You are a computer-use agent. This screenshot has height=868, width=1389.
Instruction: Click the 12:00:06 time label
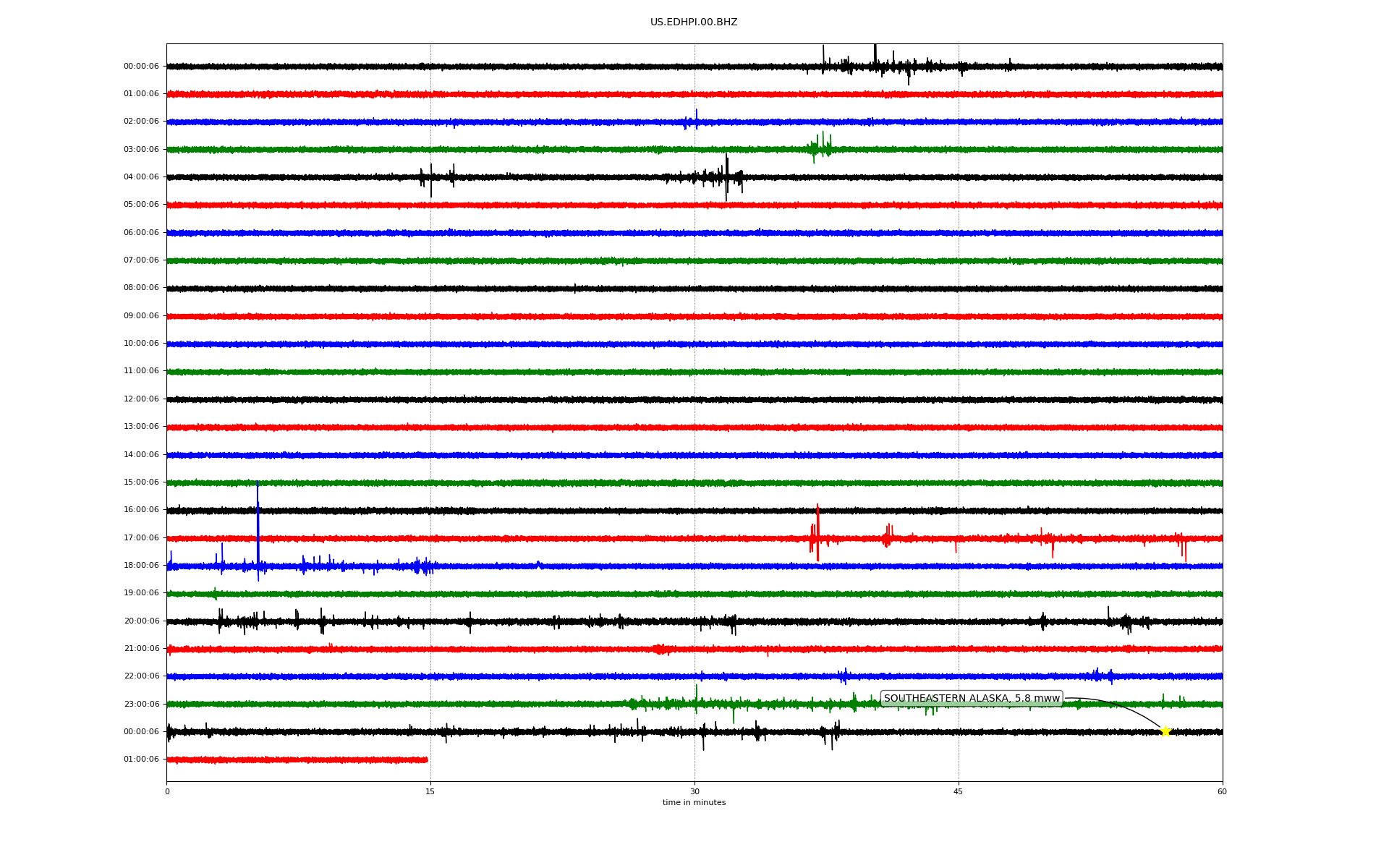(141, 399)
